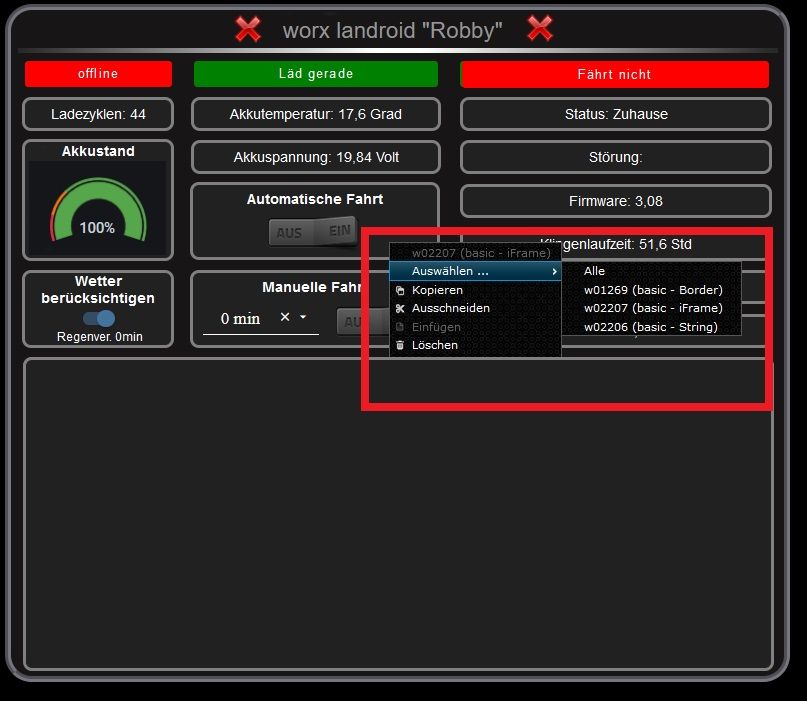Viewport: 807px width, 701px height.
Task: Expand the Auswählen submenu arrow
Action: [554, 271]
